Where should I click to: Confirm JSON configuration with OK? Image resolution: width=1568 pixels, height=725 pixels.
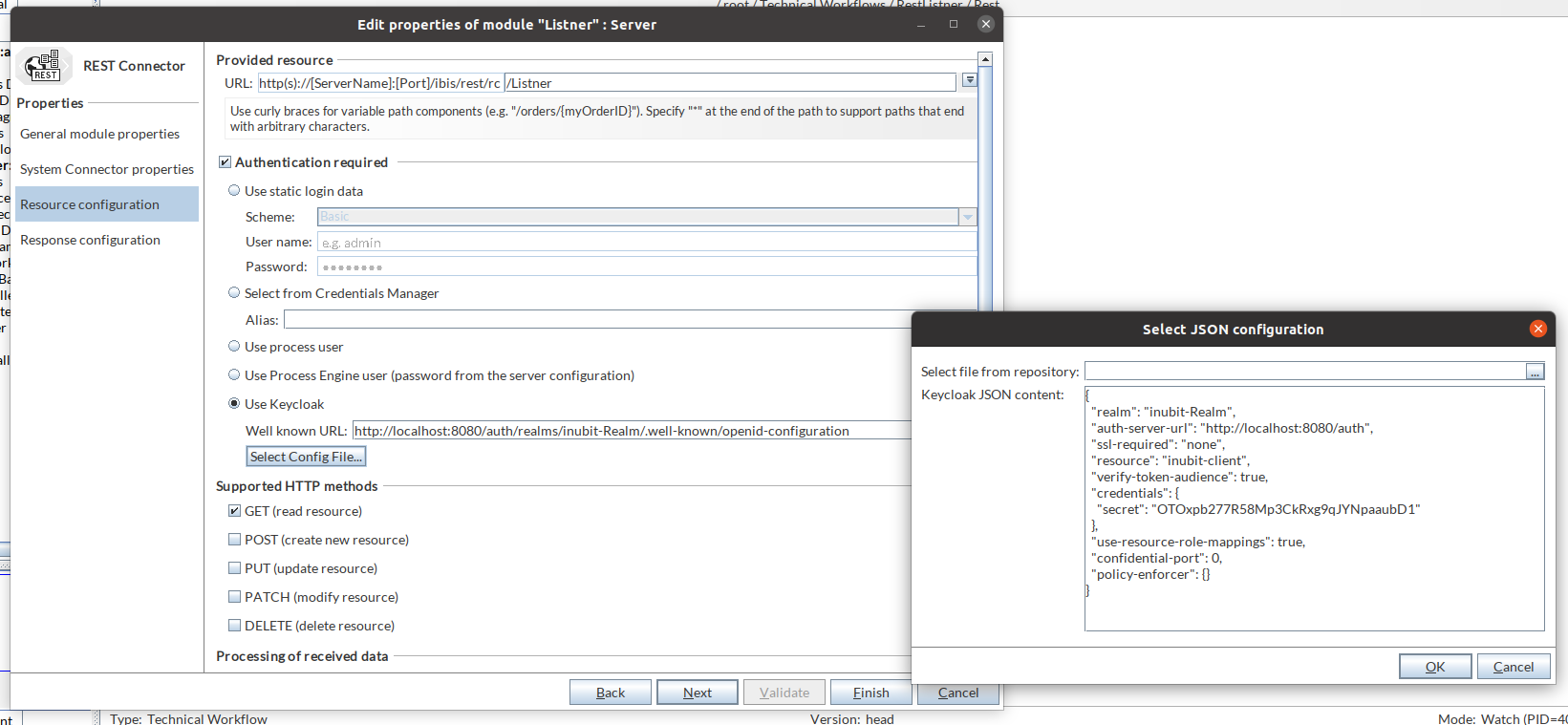[x=1434, y=667]
